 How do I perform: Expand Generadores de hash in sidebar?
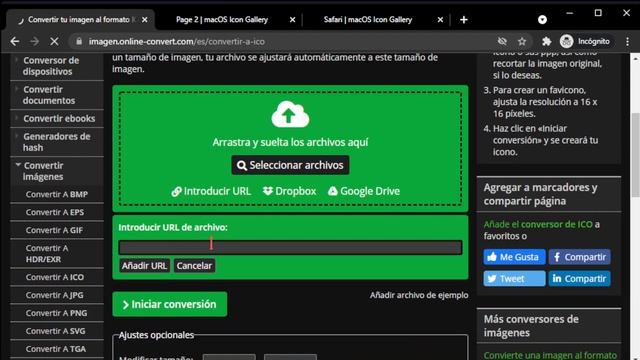tap(57, 142)
